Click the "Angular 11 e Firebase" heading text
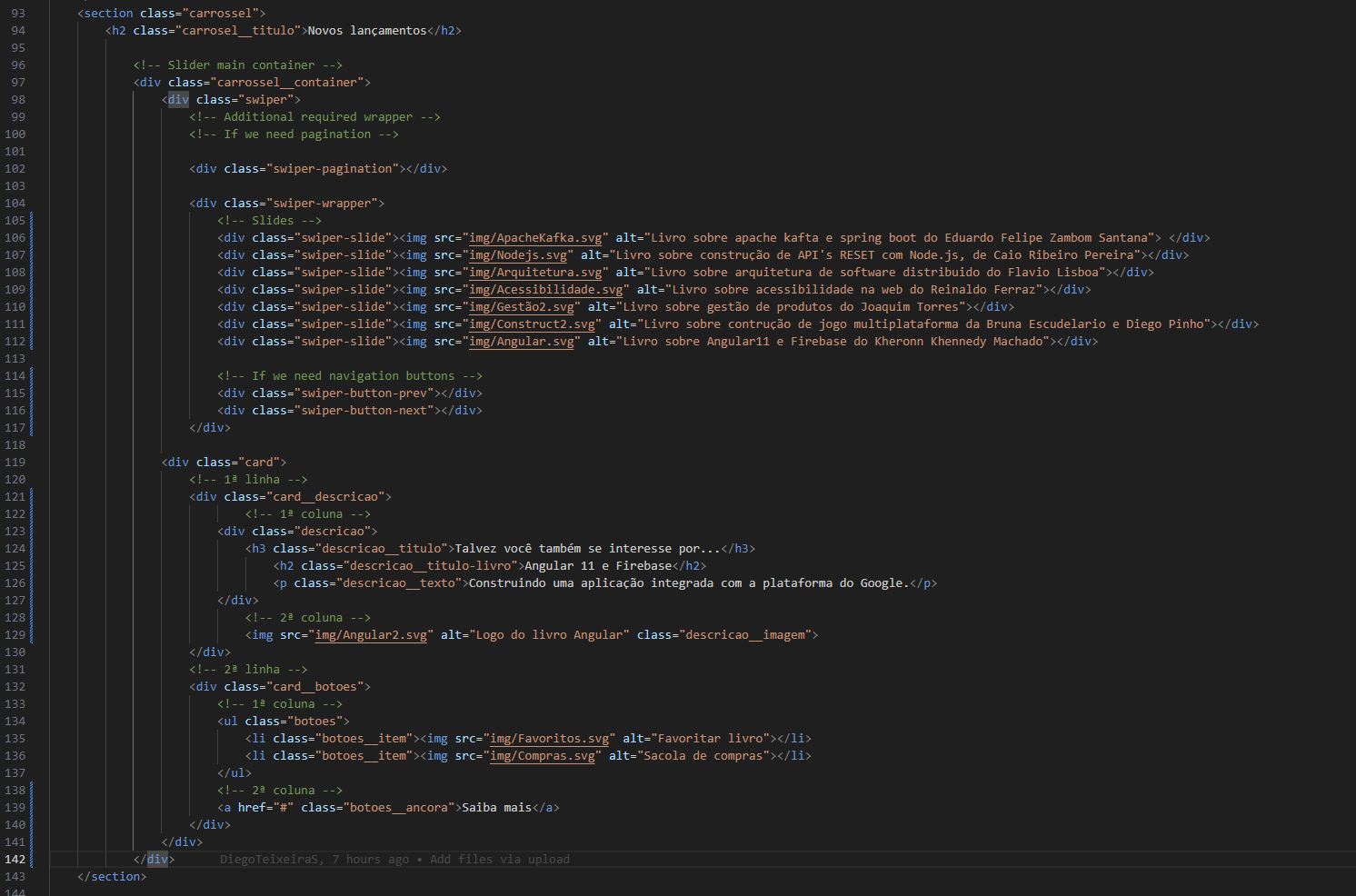This screenshot has width=1356, height=896. 598,566
